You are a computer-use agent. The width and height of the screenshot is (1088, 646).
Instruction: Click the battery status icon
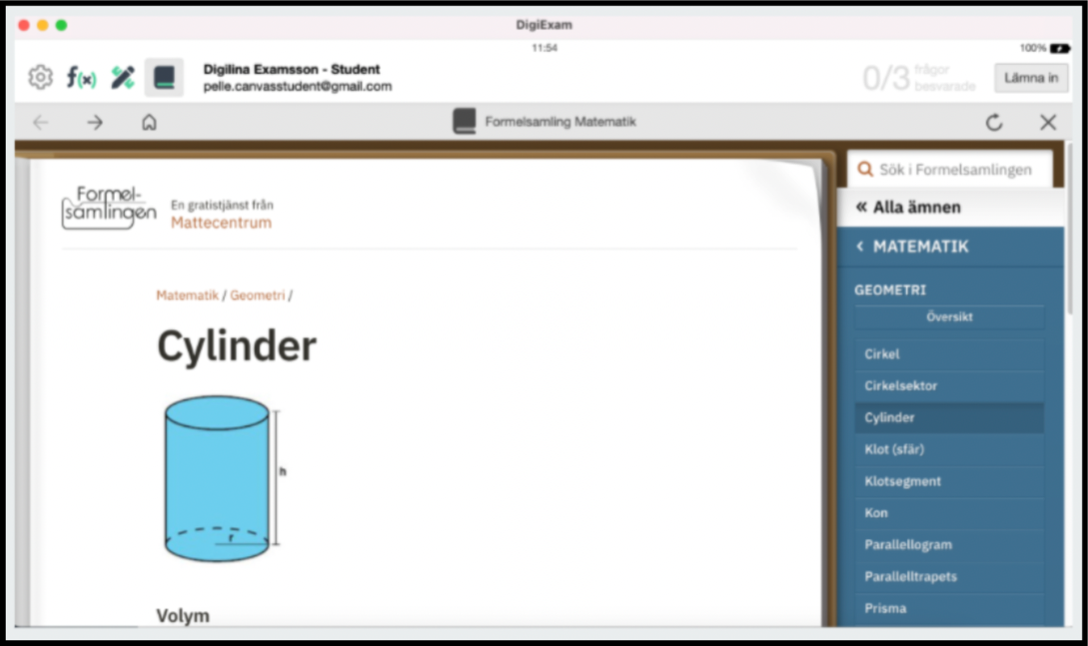tap(1059, 49)
